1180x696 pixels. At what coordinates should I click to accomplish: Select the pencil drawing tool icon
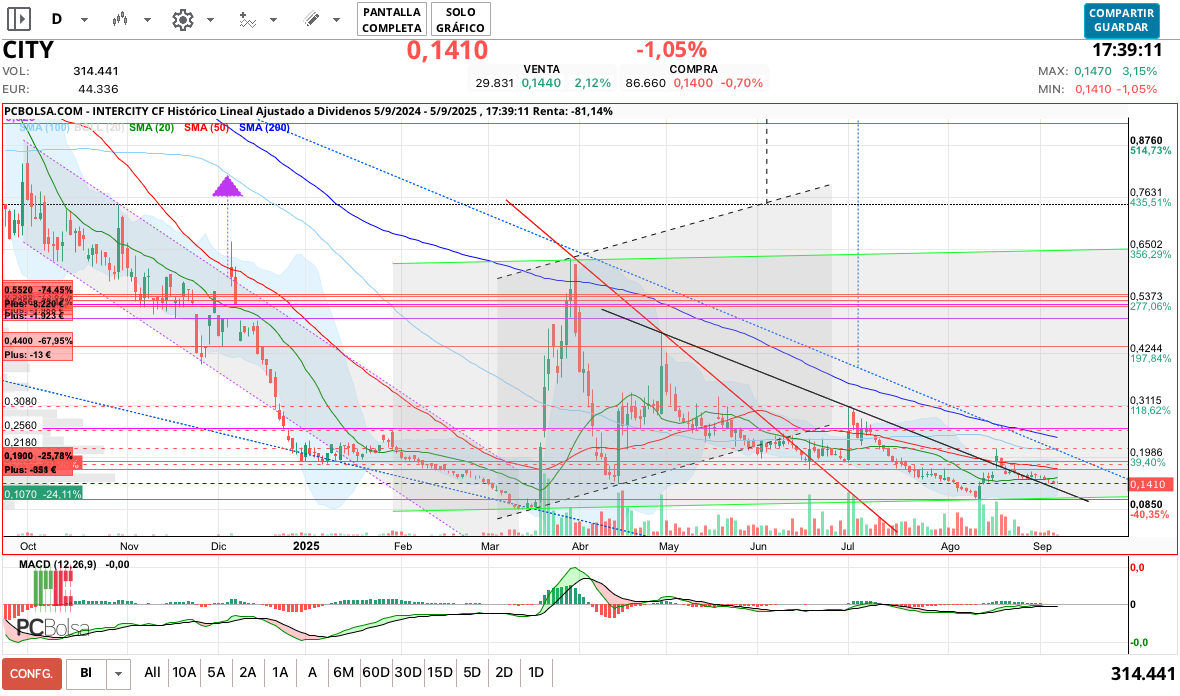[x=312, y=20]
